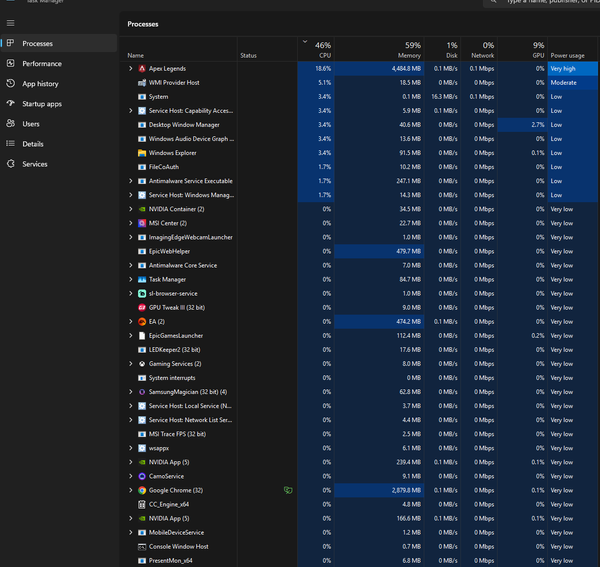Click the hamburger navigation menu icon
The width and height of the screenshot is (600, 567).
click(10, 22)
